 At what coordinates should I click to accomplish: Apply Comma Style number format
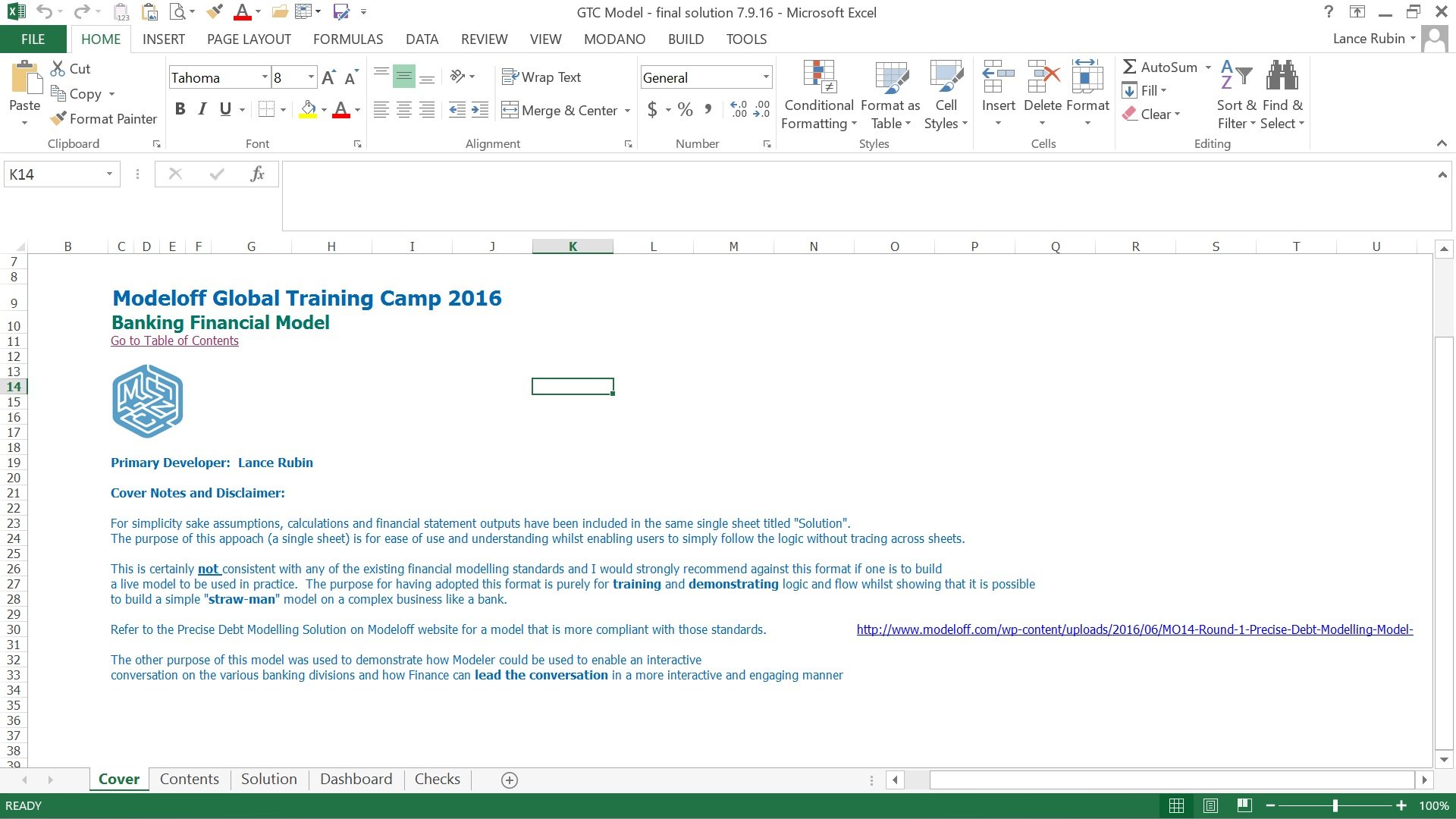click(x=708, y=110)
